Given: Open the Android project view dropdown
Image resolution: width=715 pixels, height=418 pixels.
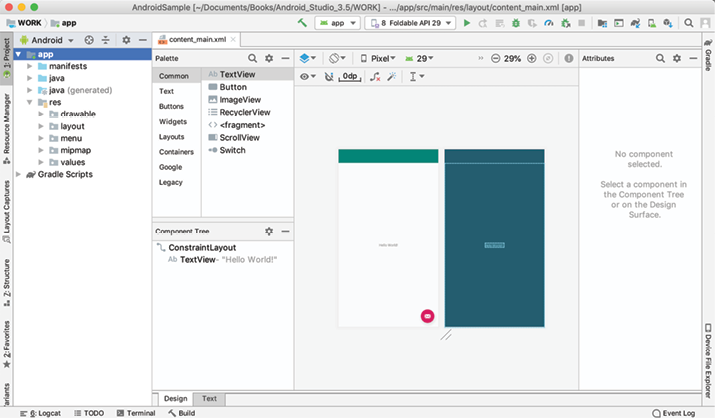Looking at the screenshot, I should point(47,40).
